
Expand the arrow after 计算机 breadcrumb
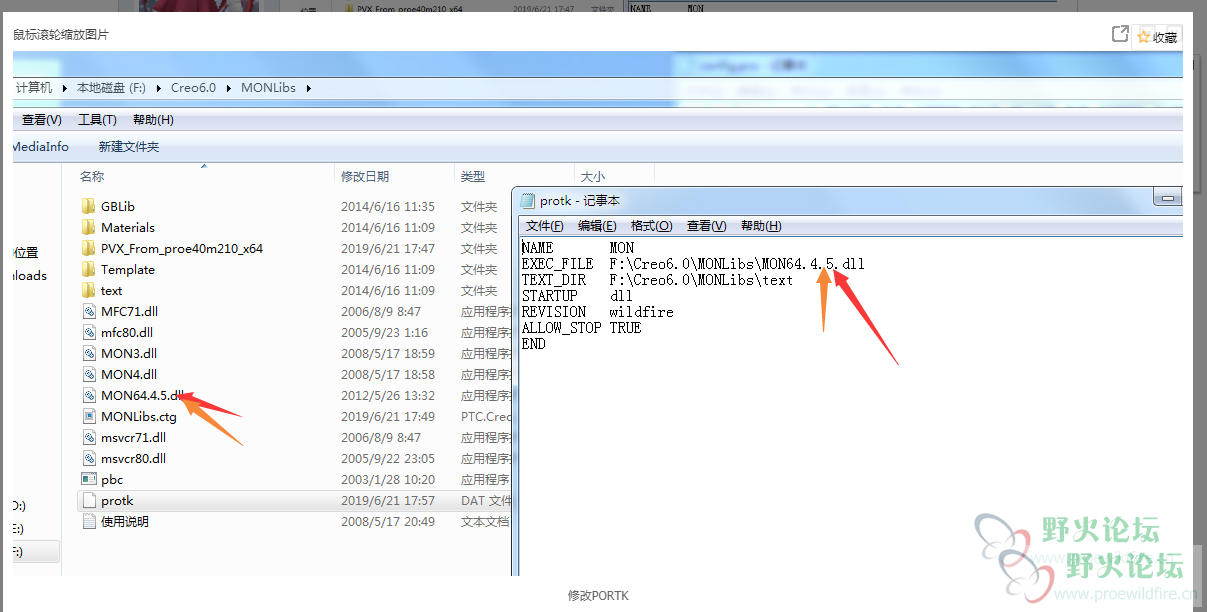point(65,88)
